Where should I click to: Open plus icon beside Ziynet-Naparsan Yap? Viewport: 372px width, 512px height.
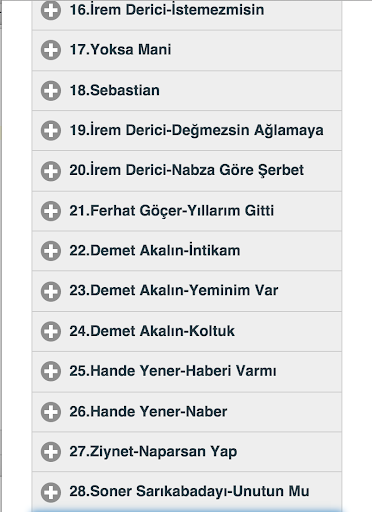(x=51, y=452)
